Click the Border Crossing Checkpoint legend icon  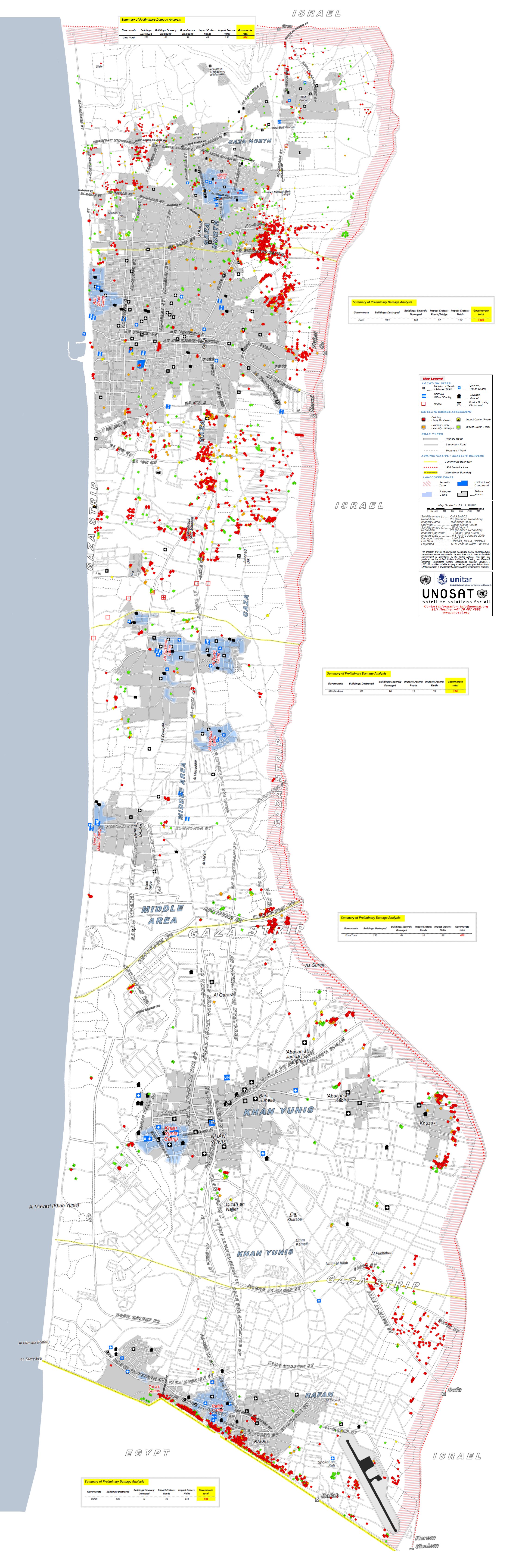(x=459, y=404)
